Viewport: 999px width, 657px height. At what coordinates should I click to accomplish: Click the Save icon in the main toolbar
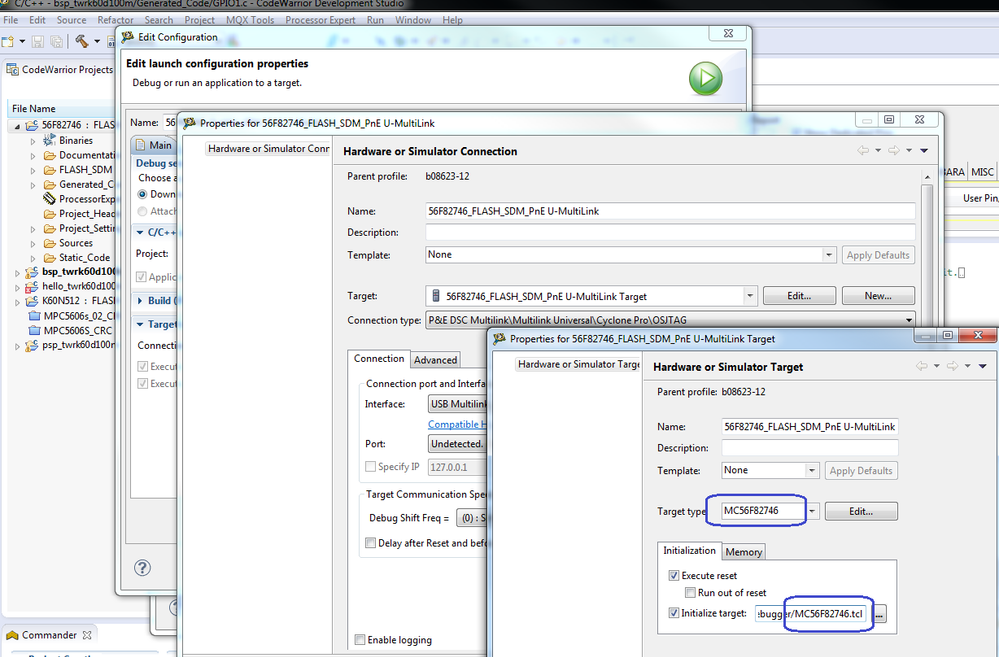tap(38, 41)
